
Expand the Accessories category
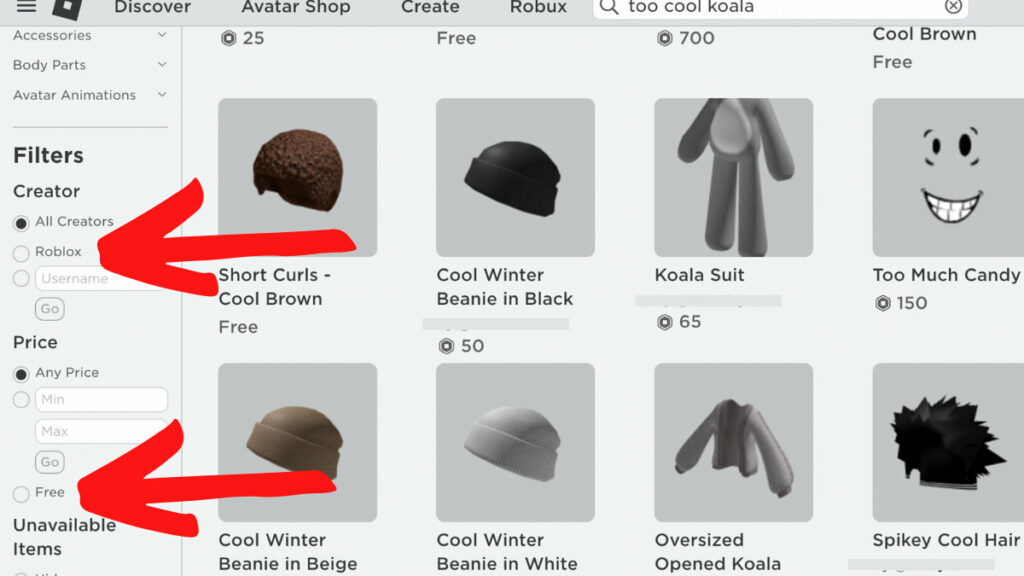(90, 35)
